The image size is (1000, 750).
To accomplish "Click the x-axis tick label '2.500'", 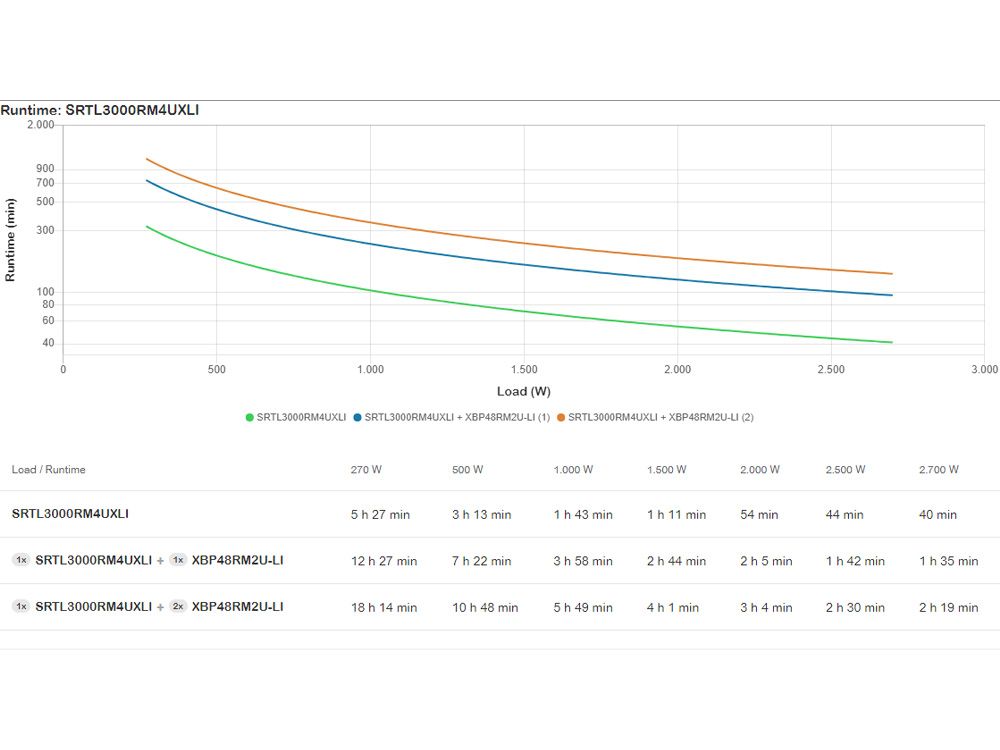I will pyautogui.click(x=831, y=369).
